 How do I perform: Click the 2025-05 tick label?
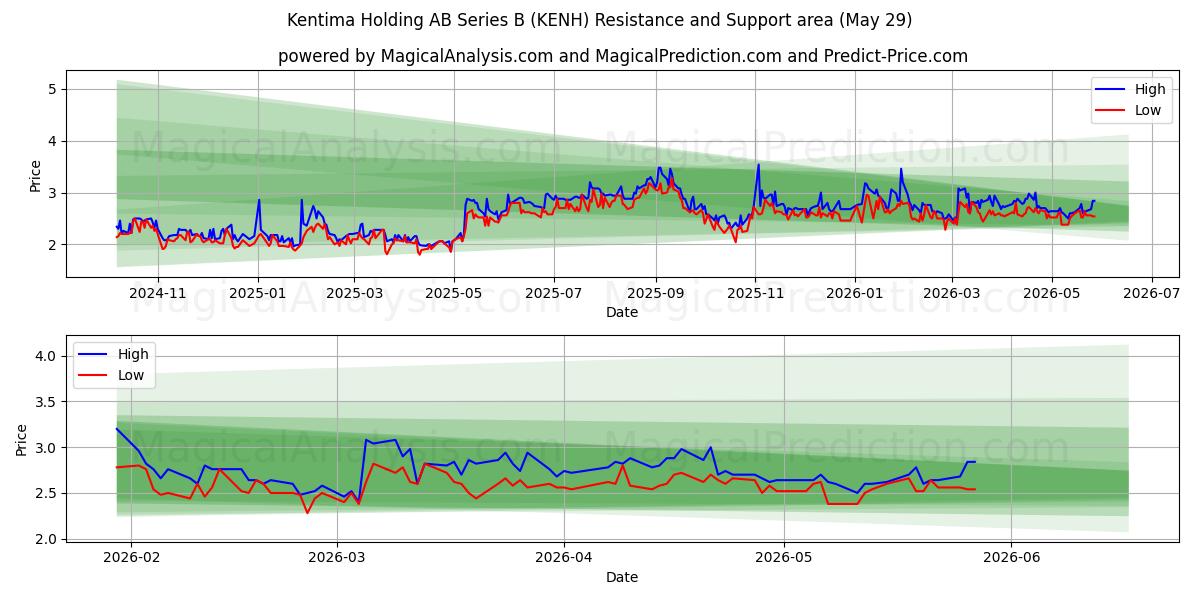[x=454, y=295]
